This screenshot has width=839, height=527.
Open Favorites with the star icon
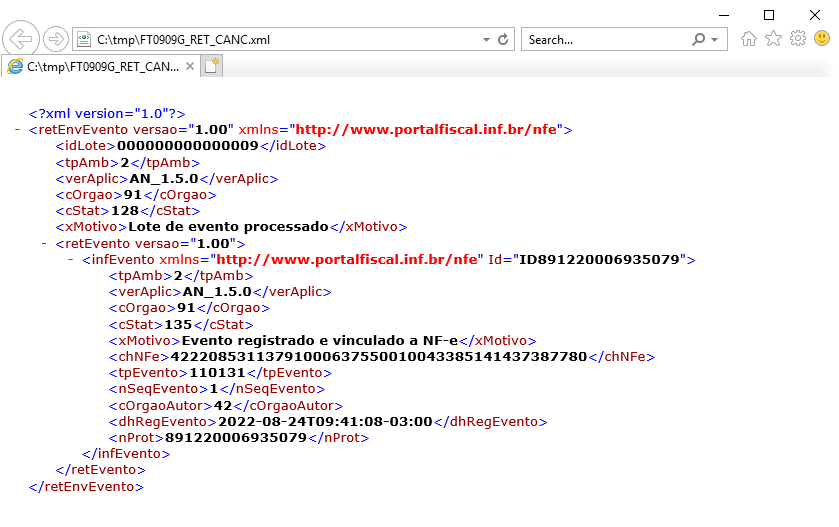pos(773,39)
